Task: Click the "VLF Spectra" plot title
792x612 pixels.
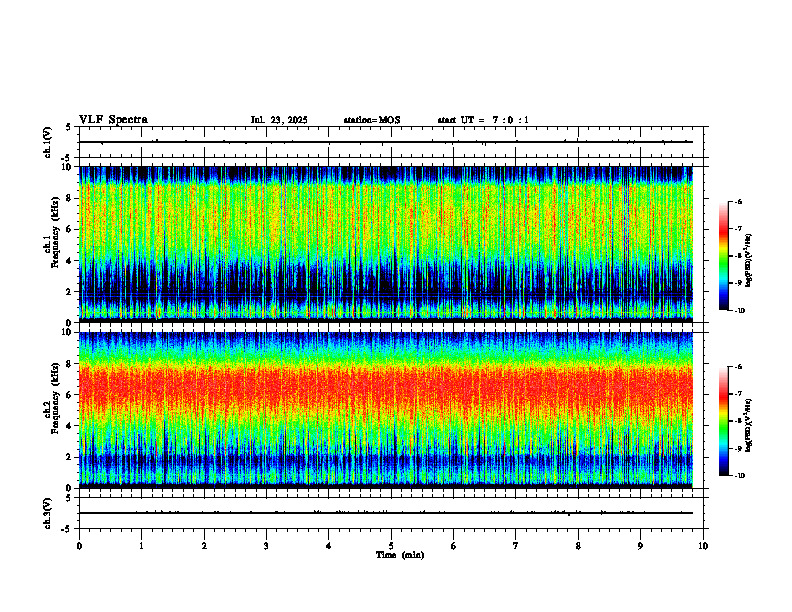Action: pos(113,120)
